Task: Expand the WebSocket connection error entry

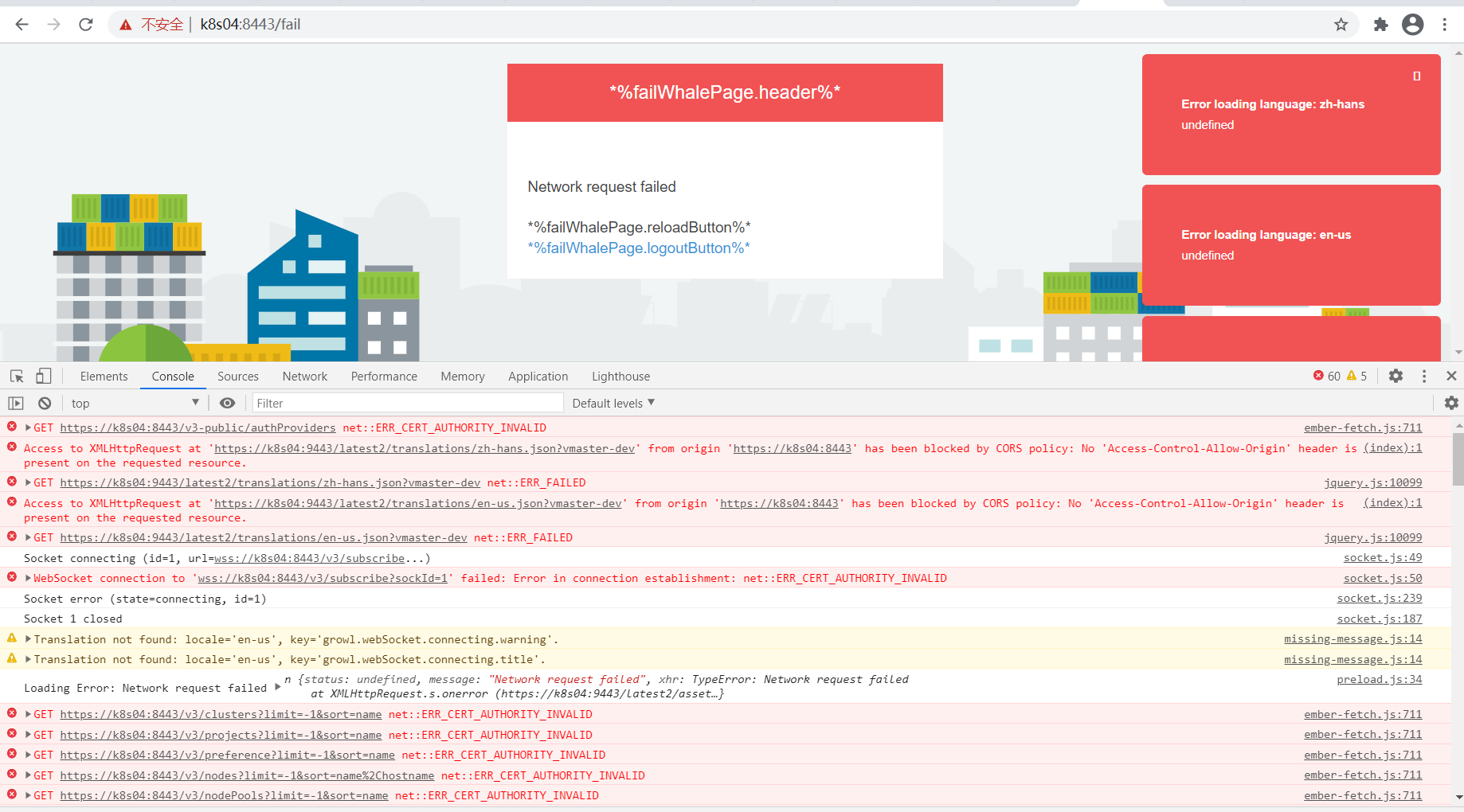Action: [29, 579]
